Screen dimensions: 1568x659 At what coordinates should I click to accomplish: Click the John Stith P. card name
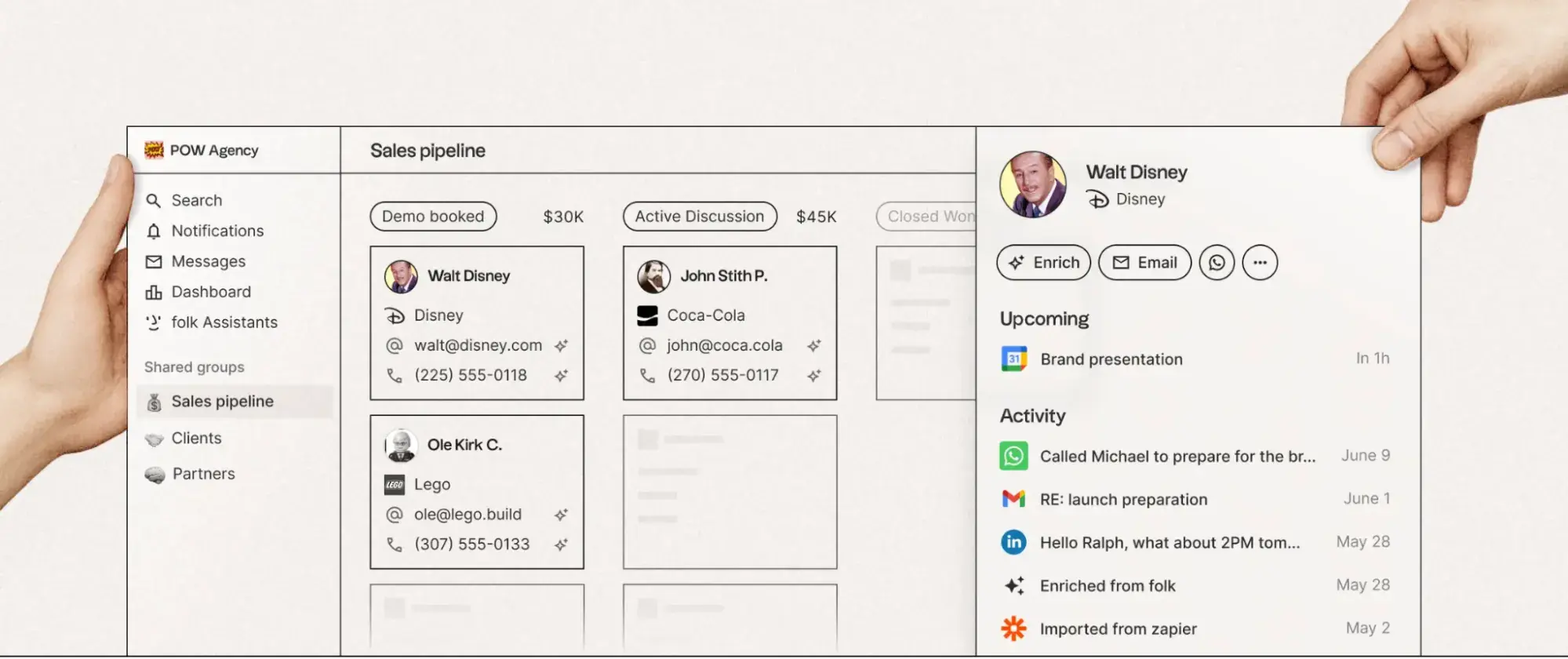click(x=724, y=276)
